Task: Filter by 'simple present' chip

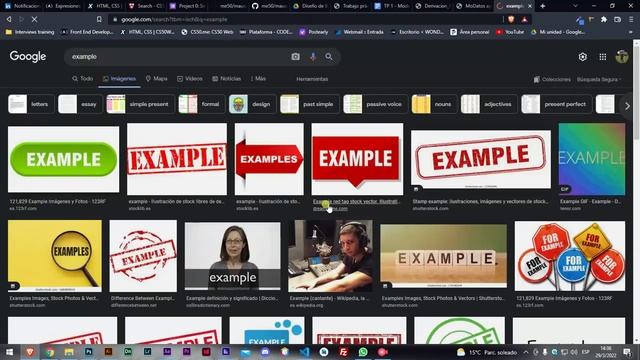Action: [140, 104]
